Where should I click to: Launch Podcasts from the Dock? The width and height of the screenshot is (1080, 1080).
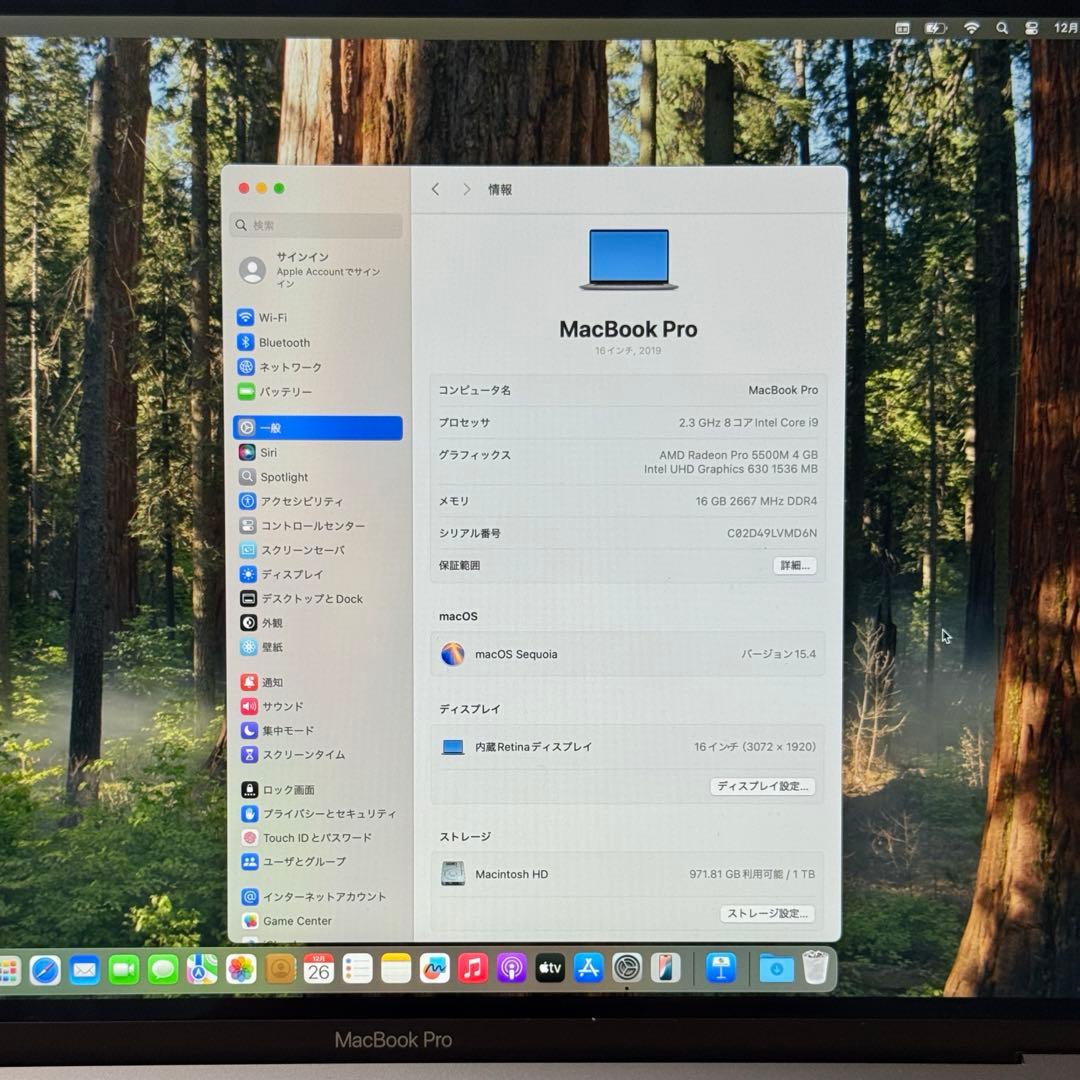pyautogui.click(x=509, y=968)
